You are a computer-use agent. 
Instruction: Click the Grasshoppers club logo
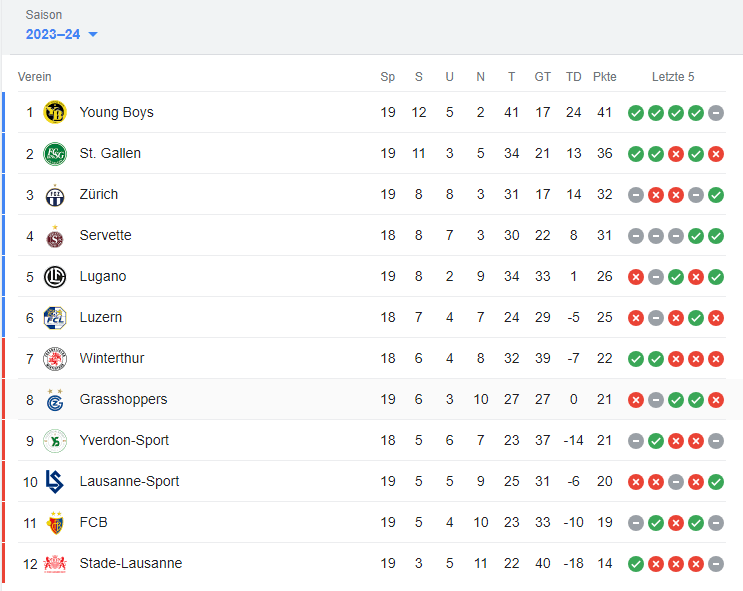coord(55,400)
